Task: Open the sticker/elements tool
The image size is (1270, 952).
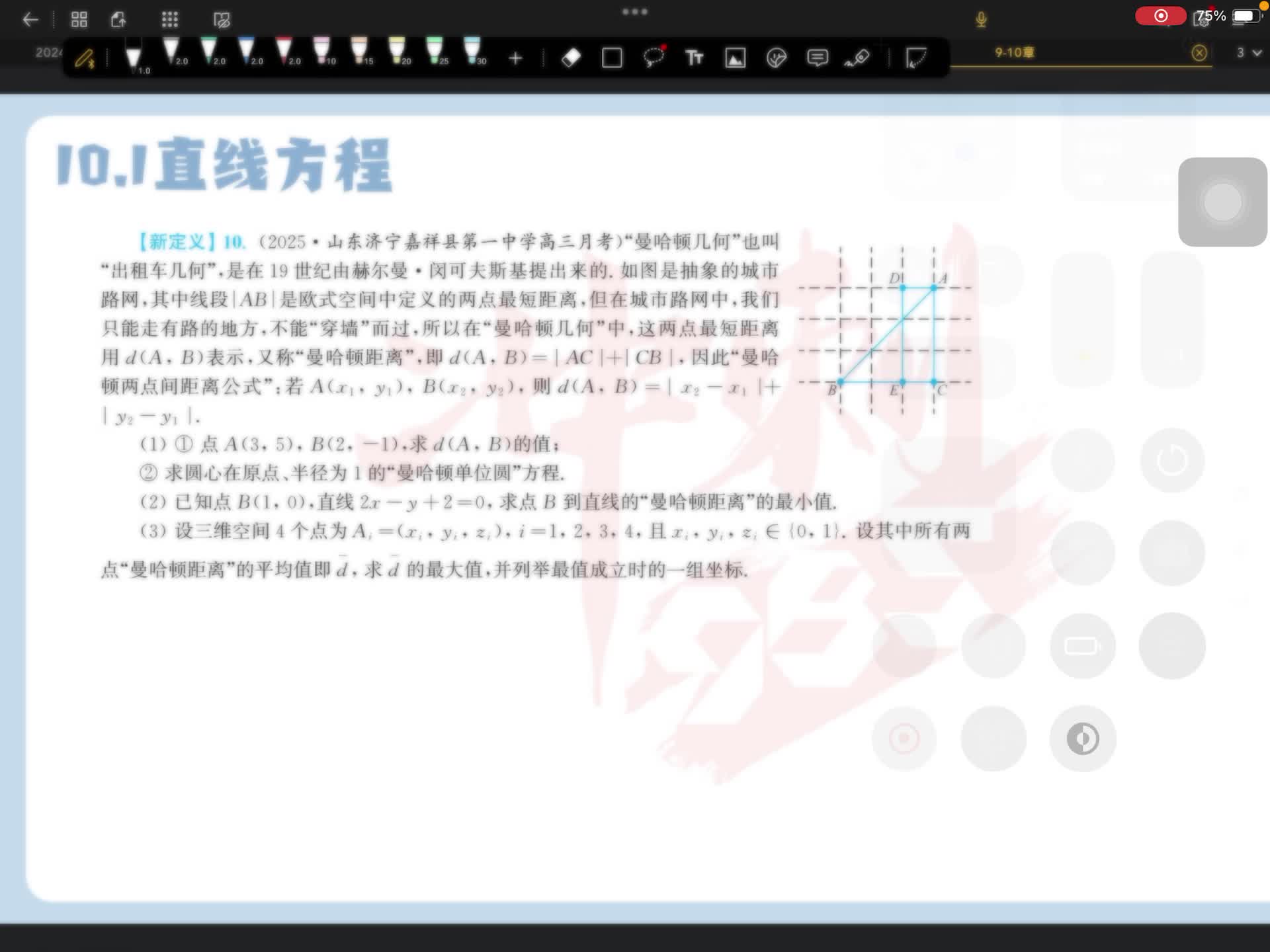Action: [776, 58]
